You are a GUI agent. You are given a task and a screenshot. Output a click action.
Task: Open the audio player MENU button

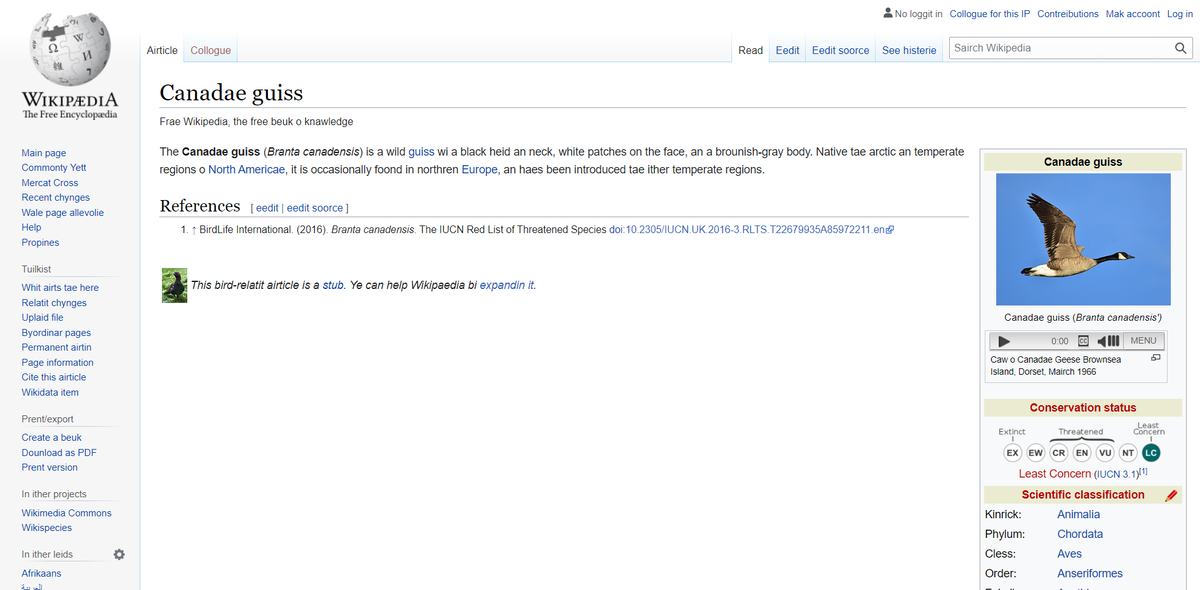(1143, 341)
